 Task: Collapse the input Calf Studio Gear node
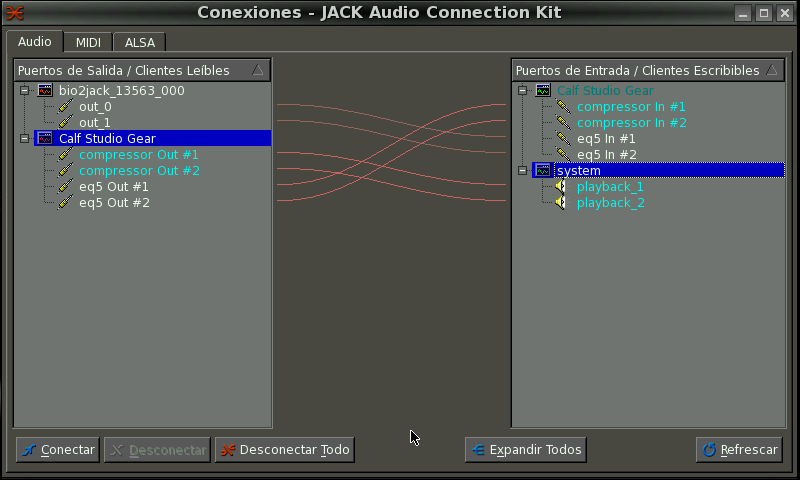(522, 91)
